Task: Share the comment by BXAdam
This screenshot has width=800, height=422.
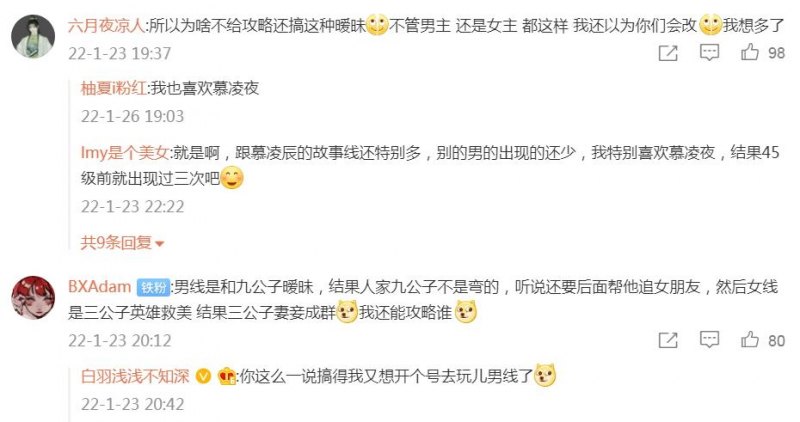Action: [x=668, y=340]
